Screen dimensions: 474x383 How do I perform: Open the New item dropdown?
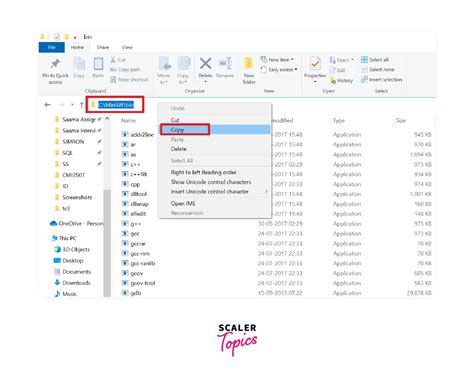click(x=277, y=60)
